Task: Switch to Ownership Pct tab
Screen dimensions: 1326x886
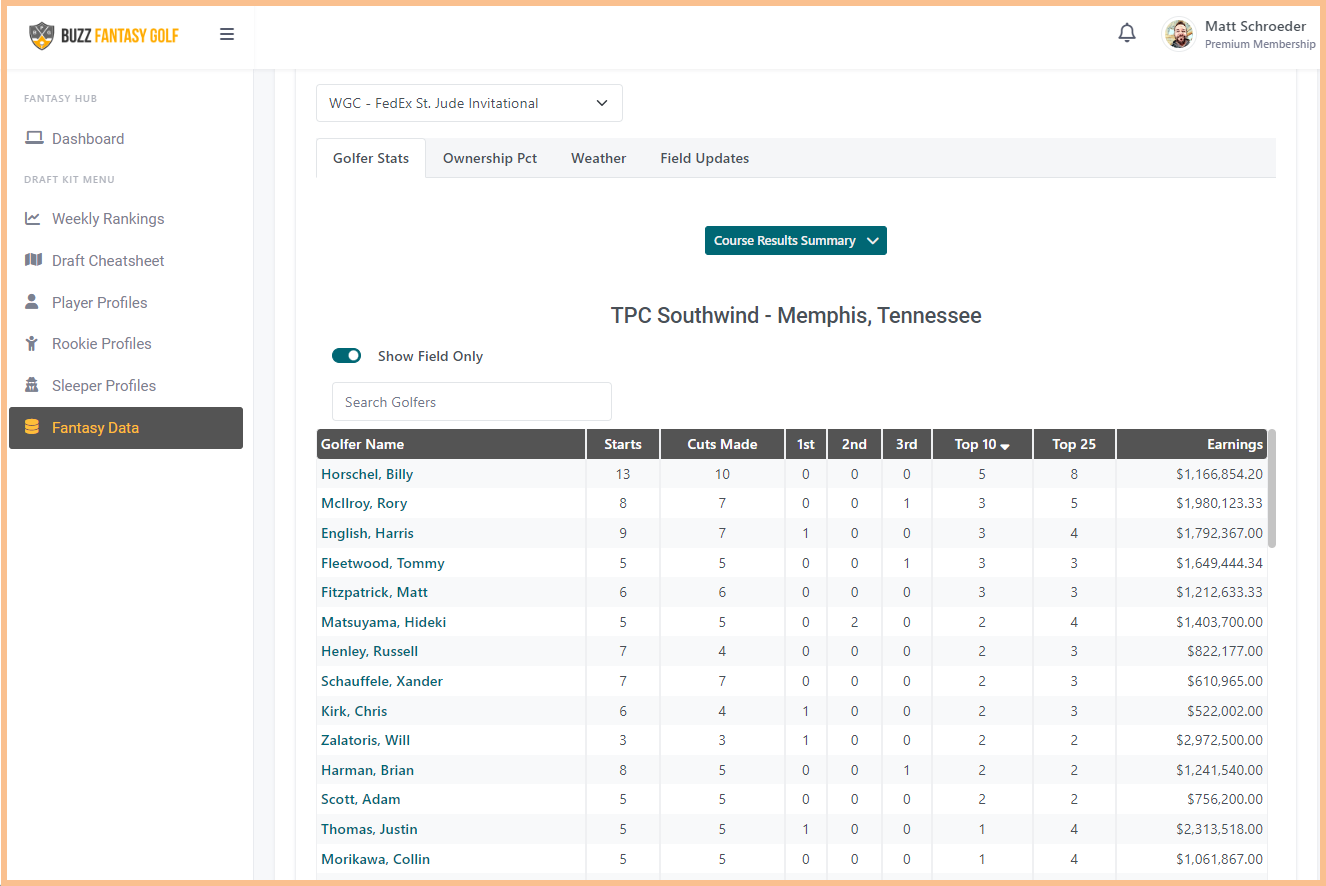Action: (x=490, y=158)
